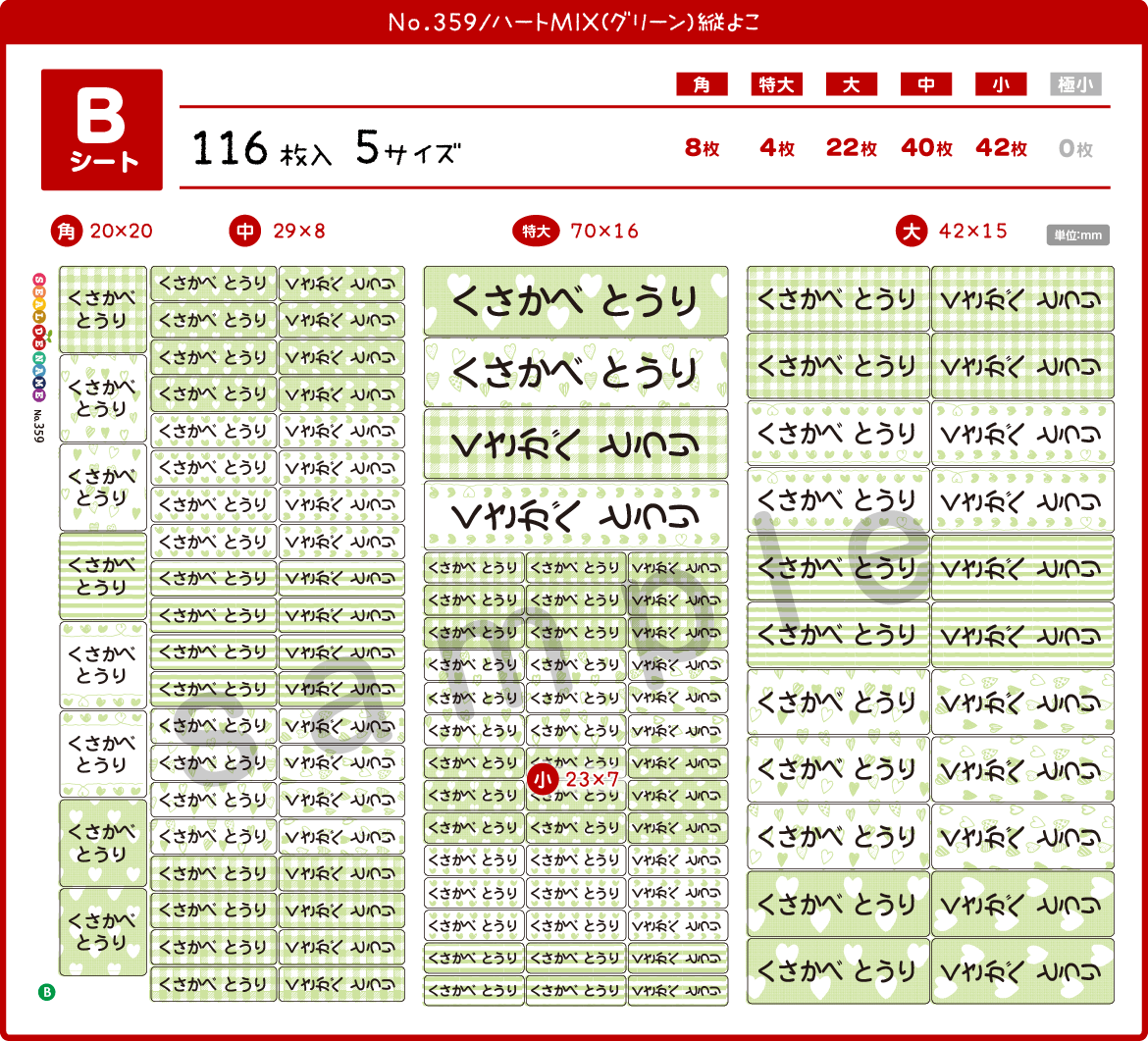Click the 23×7 size text
Screen dimensions: 1148x1041
tap(593, 780)
